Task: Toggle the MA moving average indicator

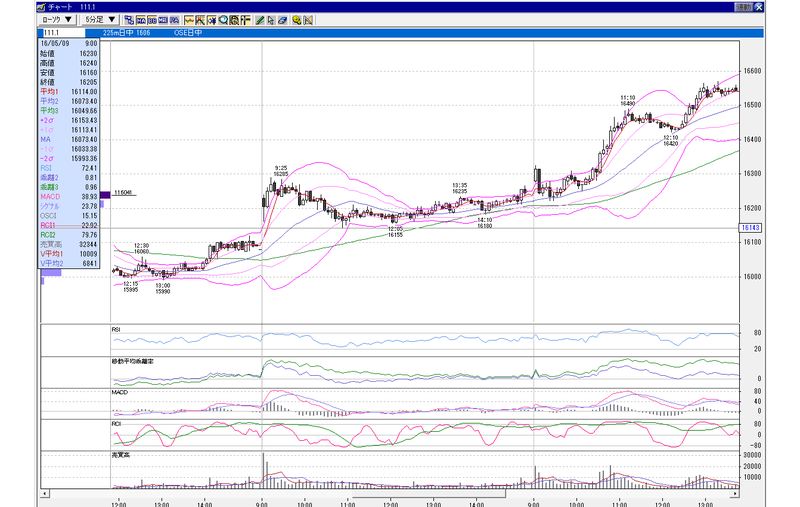Action: click(141, 20)
